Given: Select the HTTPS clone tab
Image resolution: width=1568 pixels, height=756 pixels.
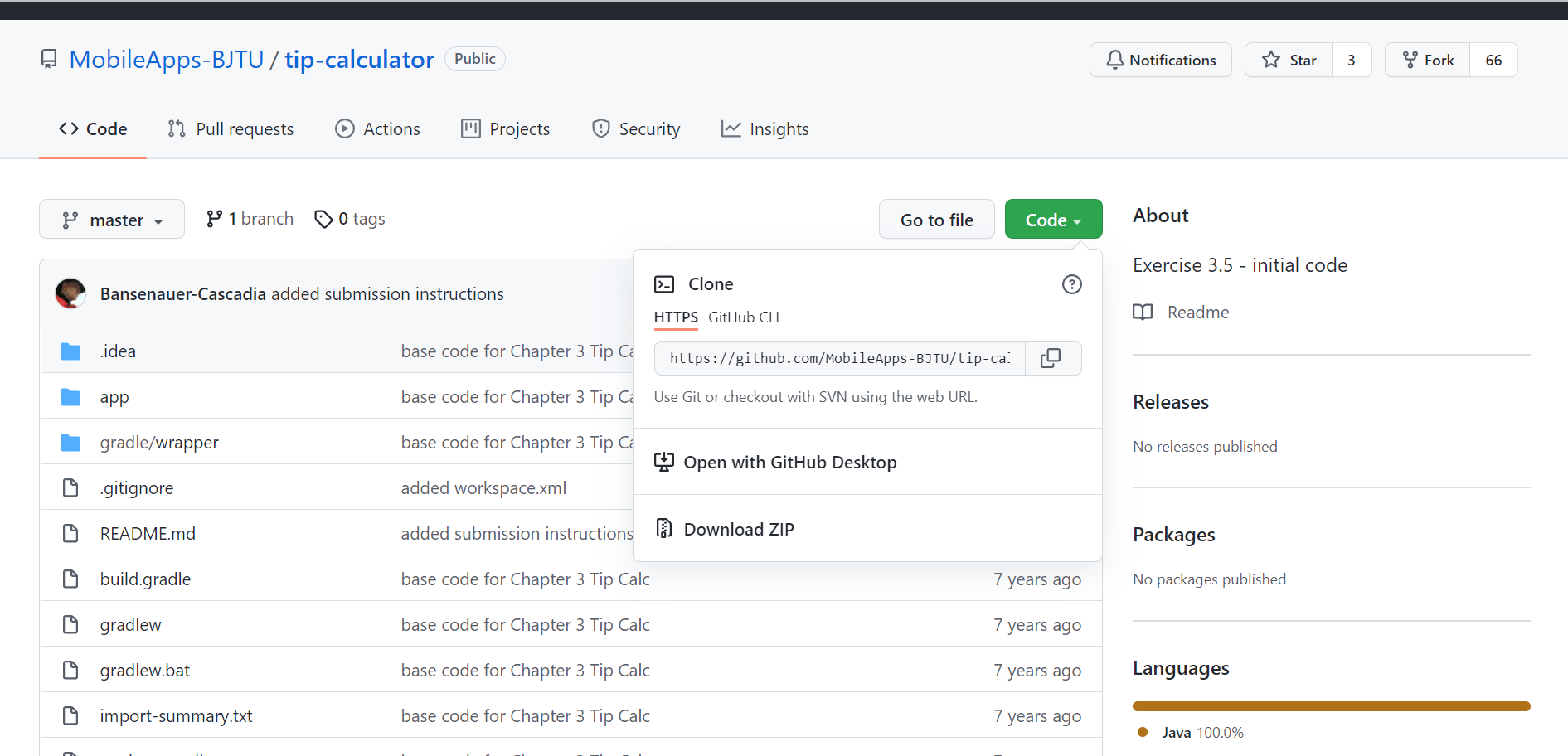Looking at the screenshot, I should pos(676,317).
